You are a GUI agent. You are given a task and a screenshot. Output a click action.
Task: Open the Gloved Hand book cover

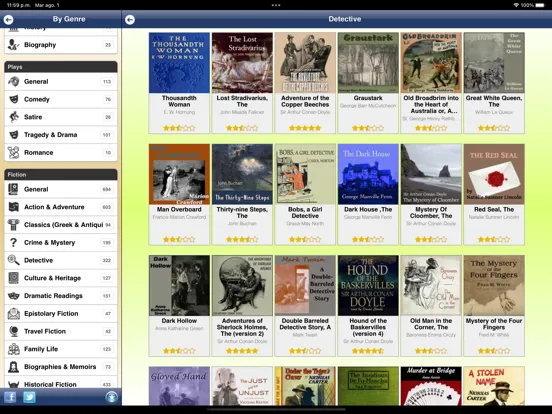pyautogui.click(x=179, y=386)
